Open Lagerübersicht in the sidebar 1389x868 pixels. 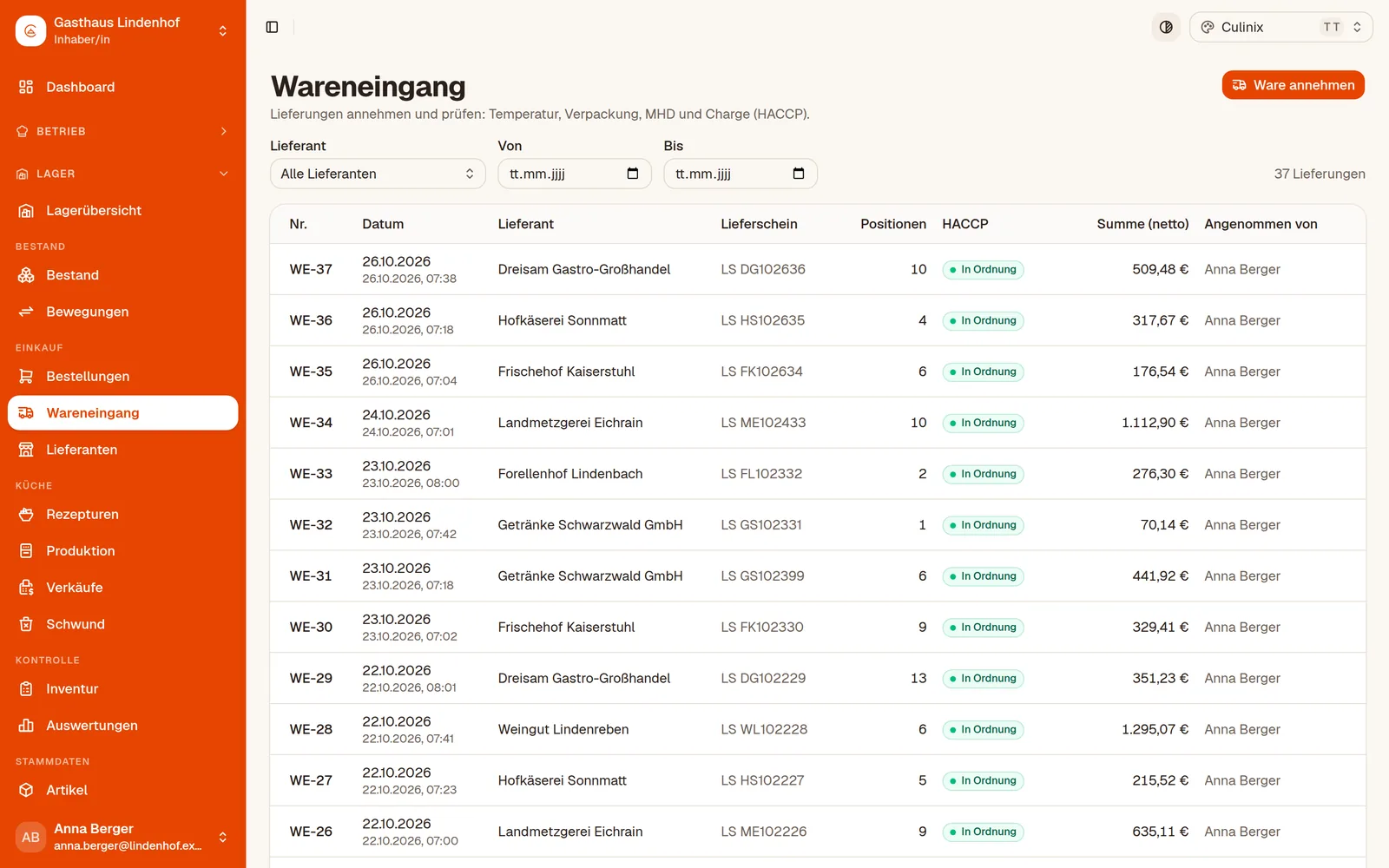pyautogui.click(x=122, y=210)
